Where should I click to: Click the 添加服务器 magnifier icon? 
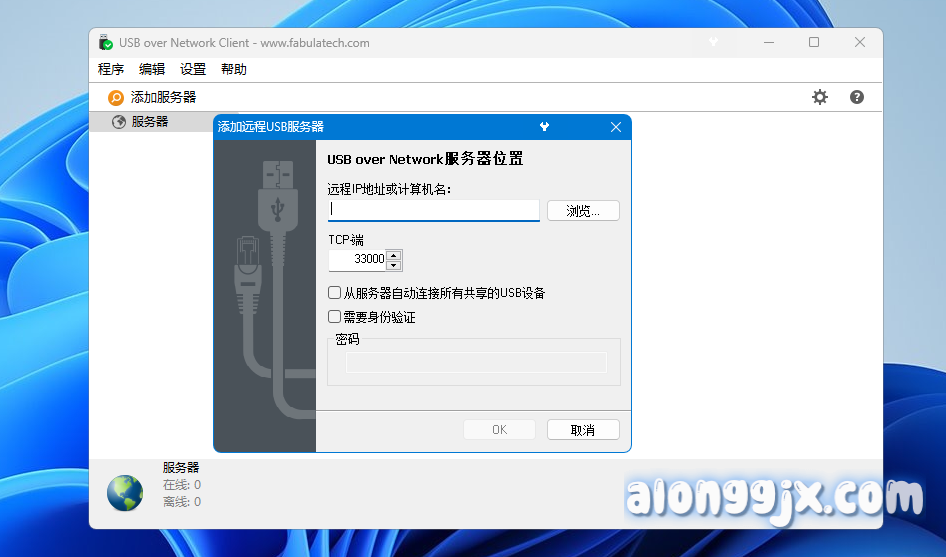click(116, 97)
